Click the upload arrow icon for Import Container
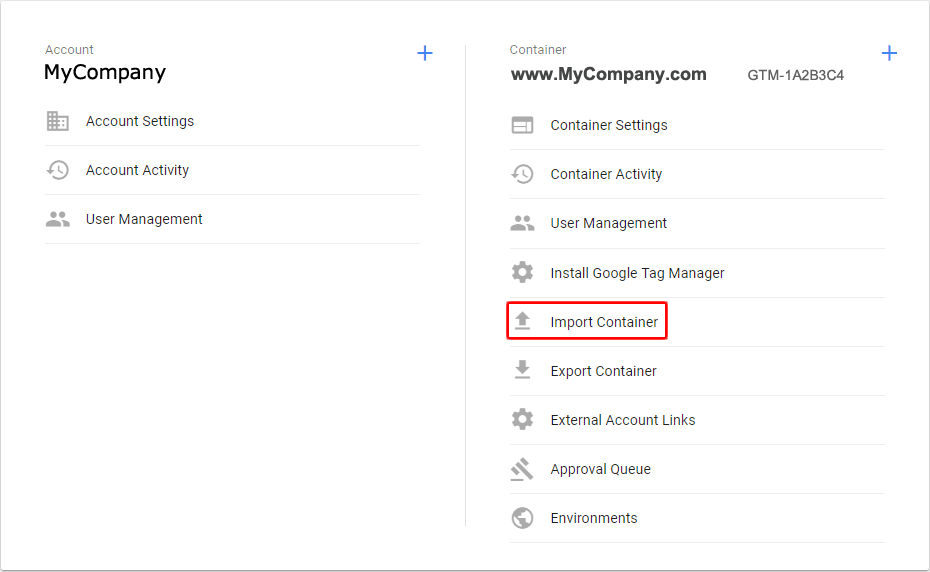Image resolution: width=930 pixels, height=572 pixels. (x=522, y=321)
